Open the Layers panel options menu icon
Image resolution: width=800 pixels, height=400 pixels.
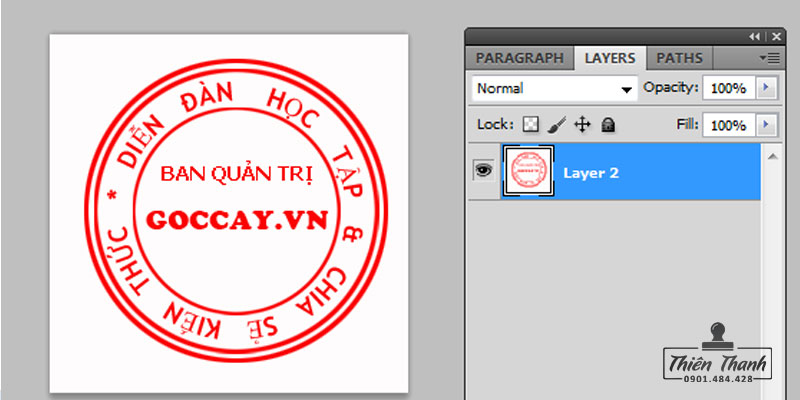tap(768, 58)
